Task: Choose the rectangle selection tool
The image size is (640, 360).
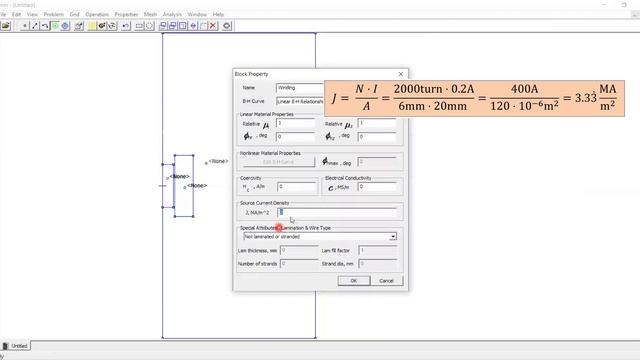Action: pos(139,26)
